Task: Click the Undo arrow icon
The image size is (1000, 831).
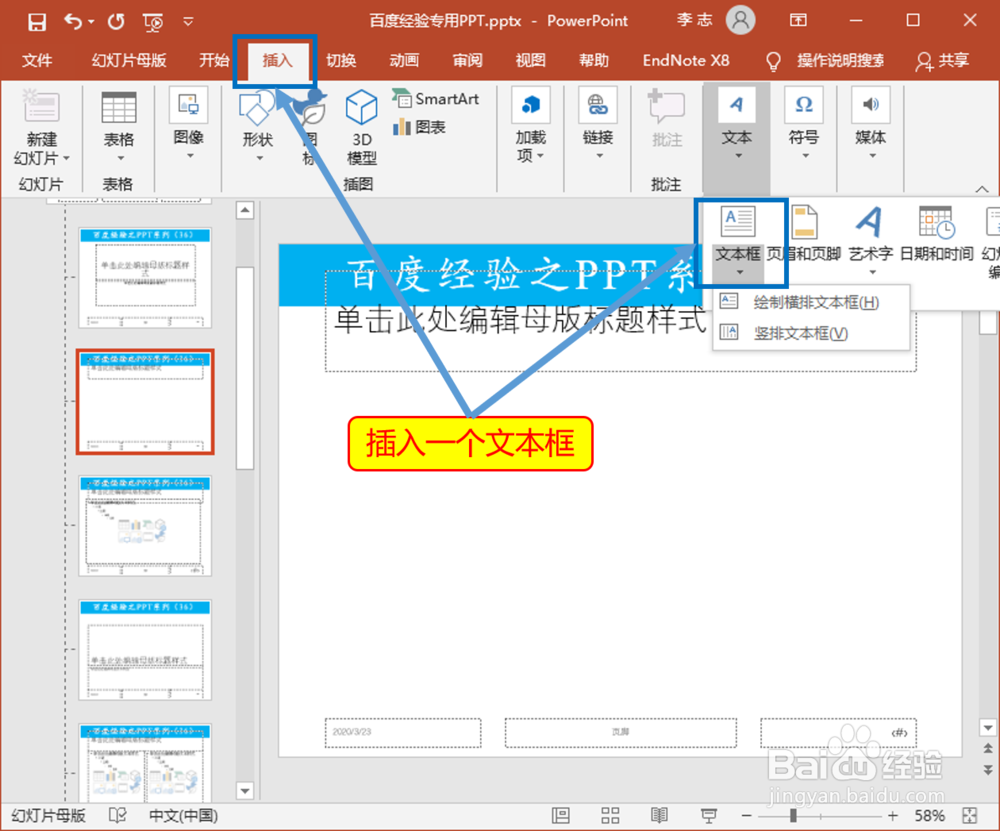Action: 73,22
